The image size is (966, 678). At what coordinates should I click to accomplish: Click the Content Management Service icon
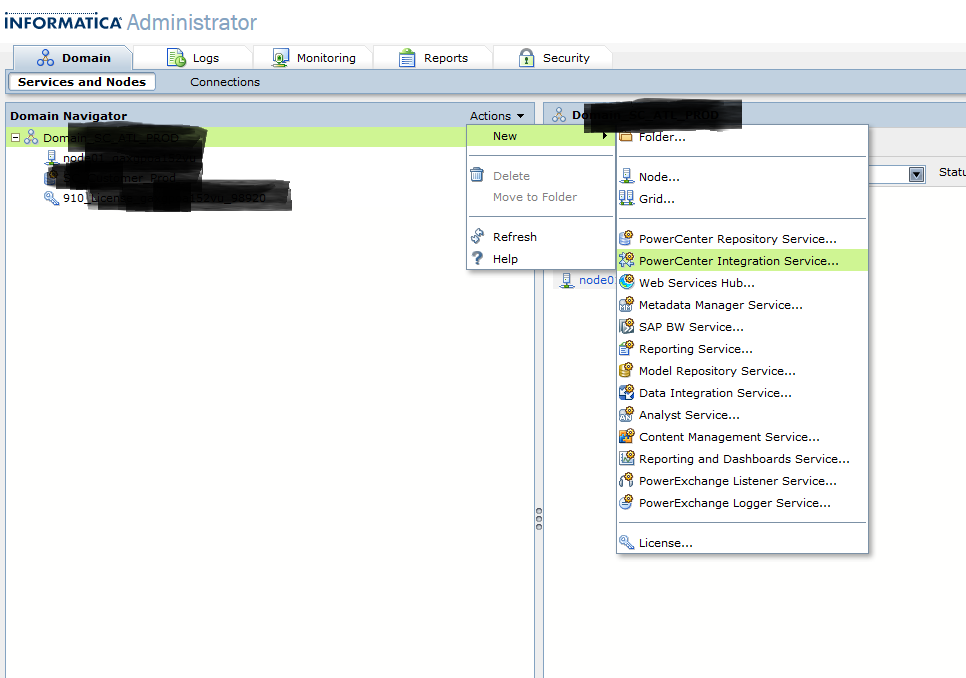[627, 437]
